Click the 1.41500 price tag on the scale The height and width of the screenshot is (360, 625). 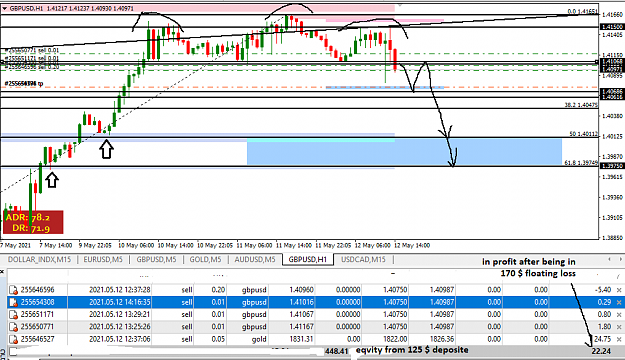click(x=612, y=27)
